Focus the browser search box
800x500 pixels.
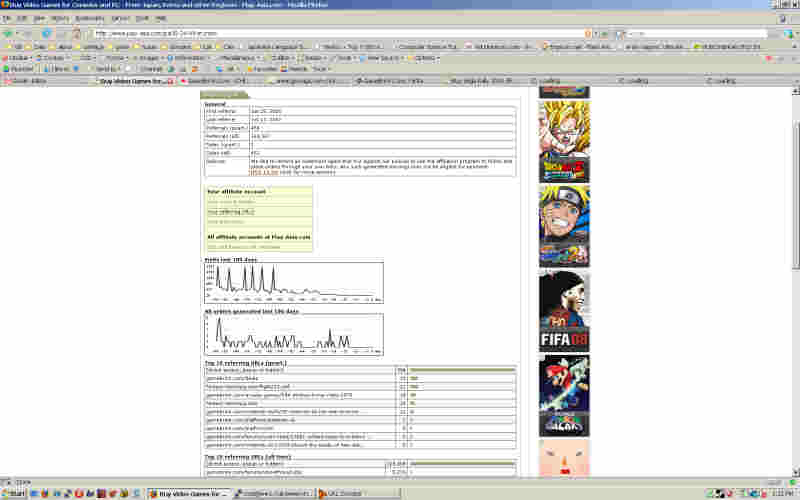coord(696,34)
